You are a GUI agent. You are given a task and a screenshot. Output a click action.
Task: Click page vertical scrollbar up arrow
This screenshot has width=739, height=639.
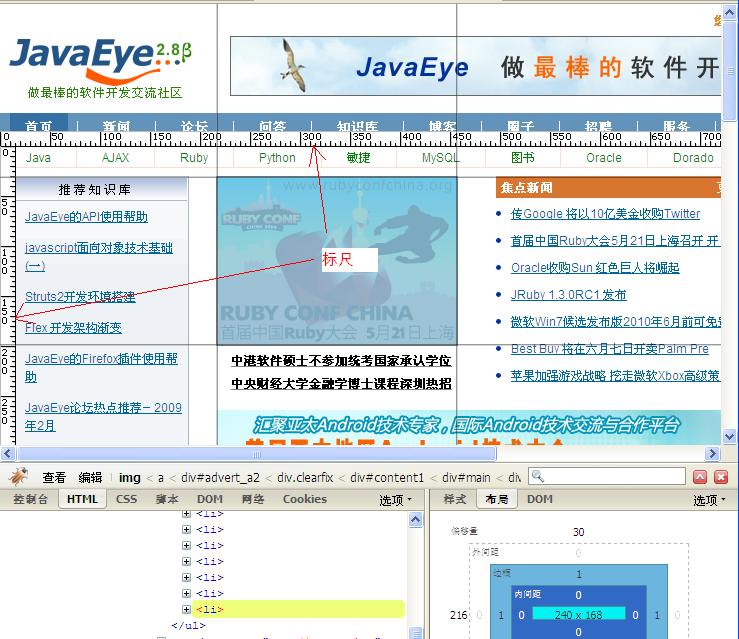(730, 13)
